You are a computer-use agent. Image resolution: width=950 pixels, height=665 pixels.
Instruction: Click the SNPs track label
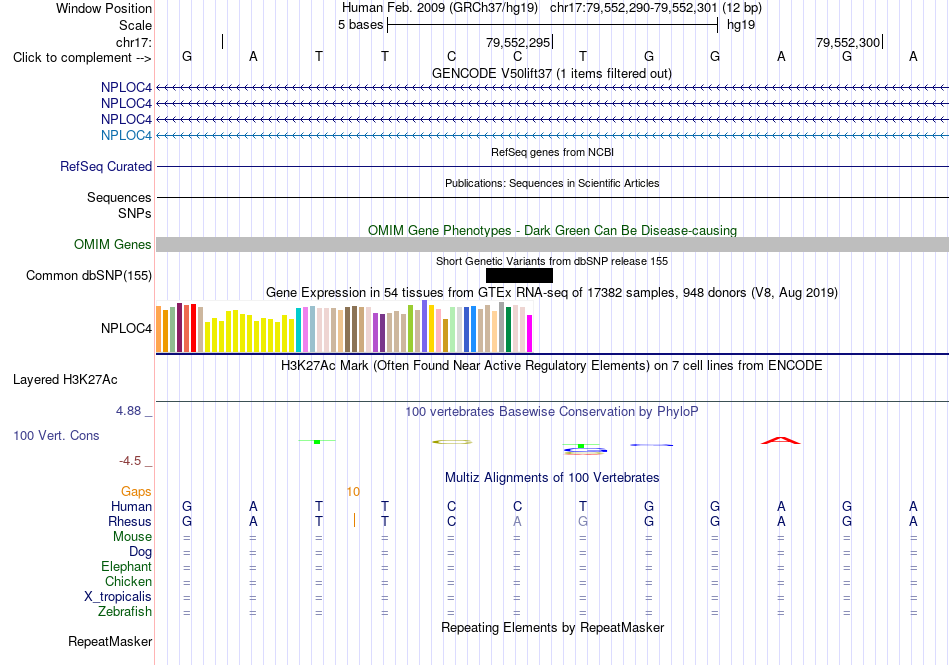[135, 213]
